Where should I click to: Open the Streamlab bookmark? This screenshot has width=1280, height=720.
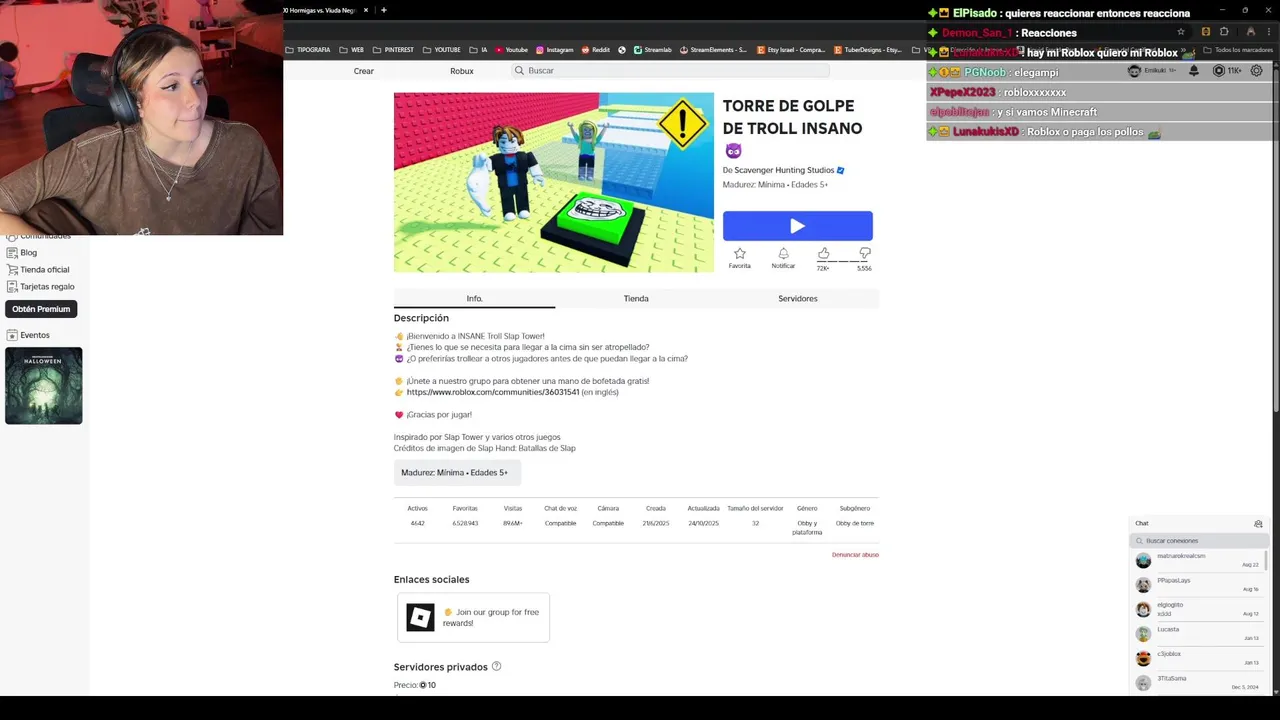[x=653, y=49]
